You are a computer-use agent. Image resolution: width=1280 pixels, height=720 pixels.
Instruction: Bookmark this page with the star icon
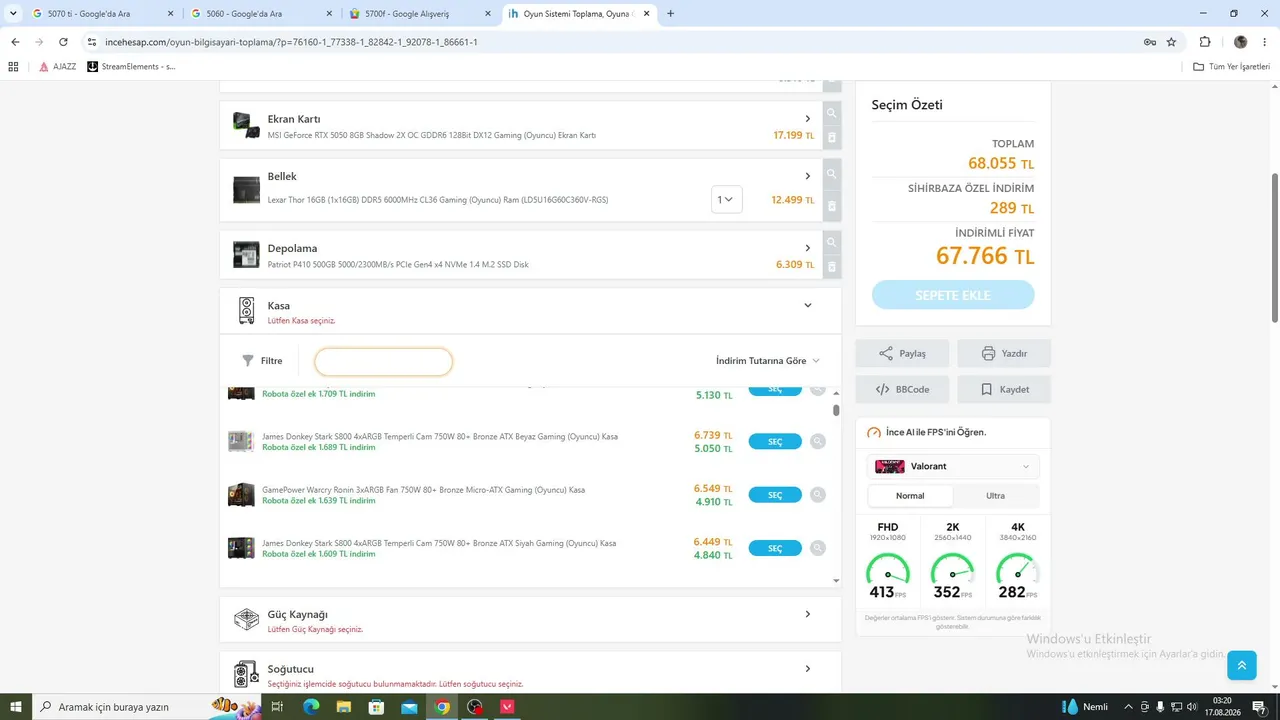[1171, 42]
